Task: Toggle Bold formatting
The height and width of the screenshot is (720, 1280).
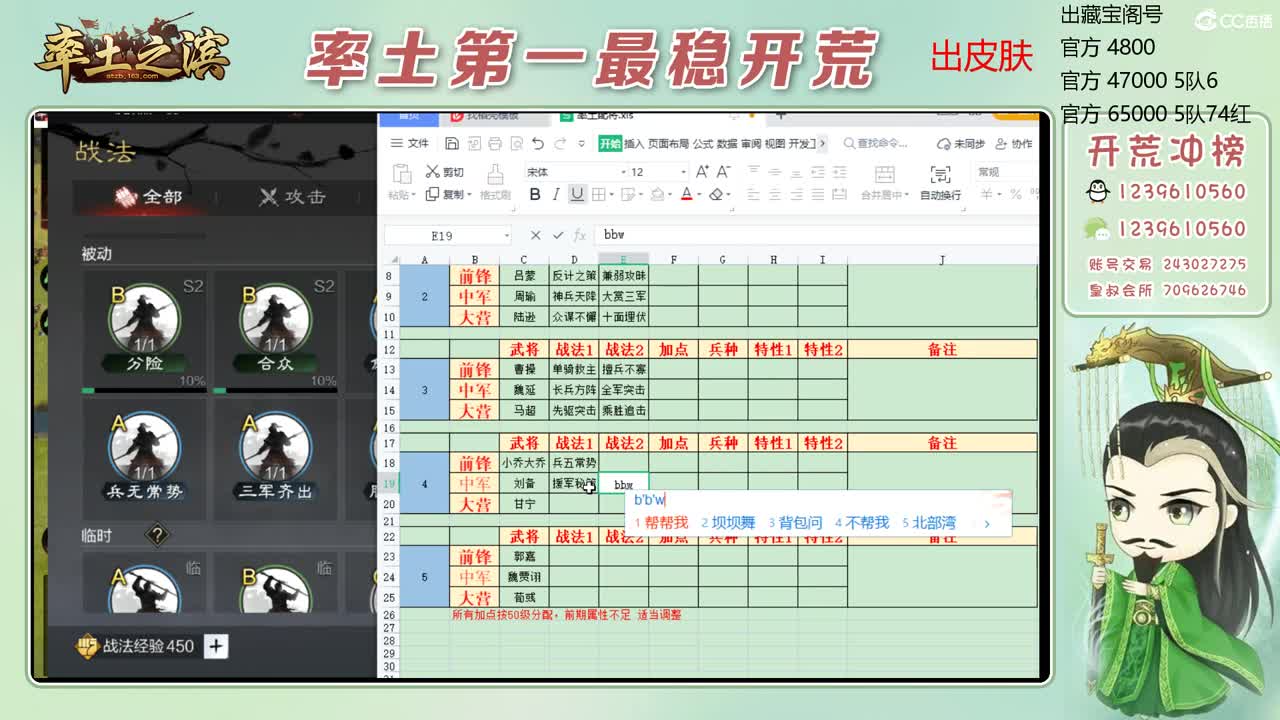Action: tap(535, 194)
